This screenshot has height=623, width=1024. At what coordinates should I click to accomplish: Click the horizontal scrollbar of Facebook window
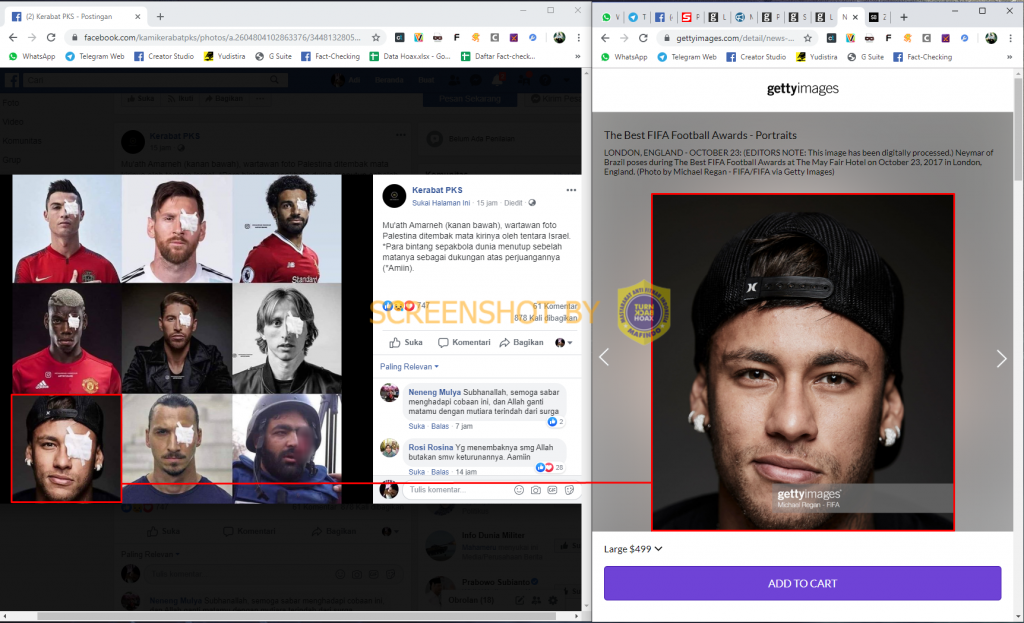(297, 616)
